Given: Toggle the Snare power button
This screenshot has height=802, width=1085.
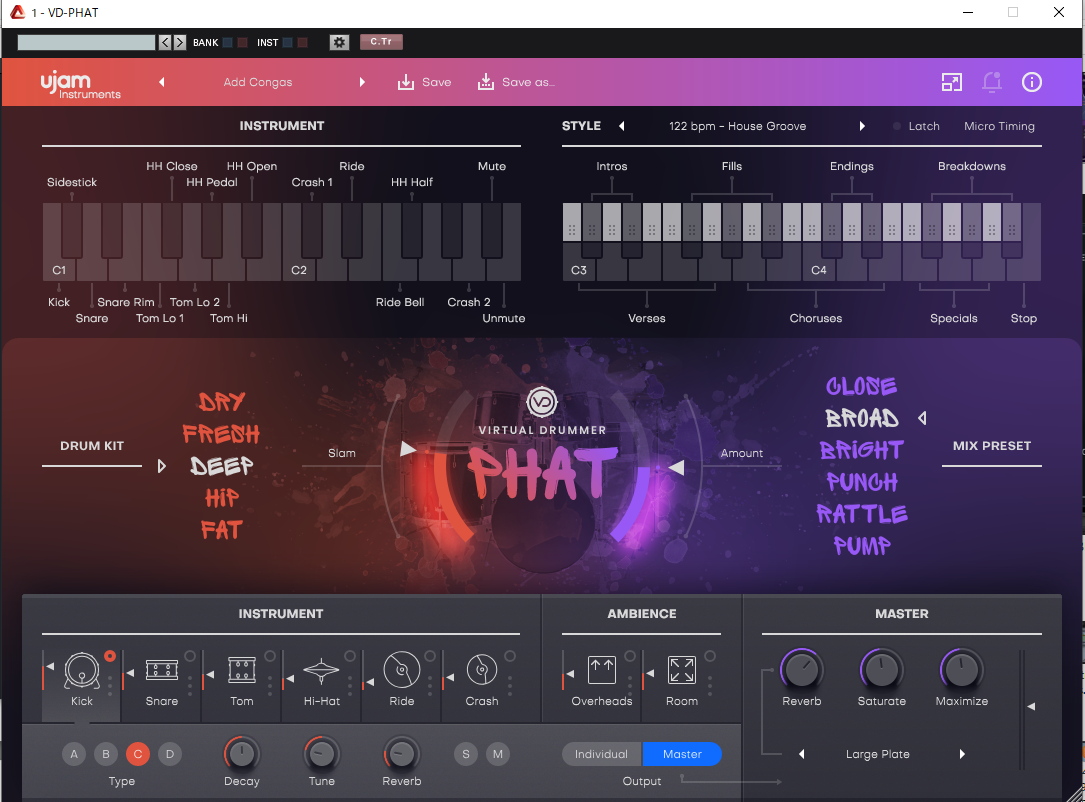Looking at the screenshot, I should pos(190,656).
